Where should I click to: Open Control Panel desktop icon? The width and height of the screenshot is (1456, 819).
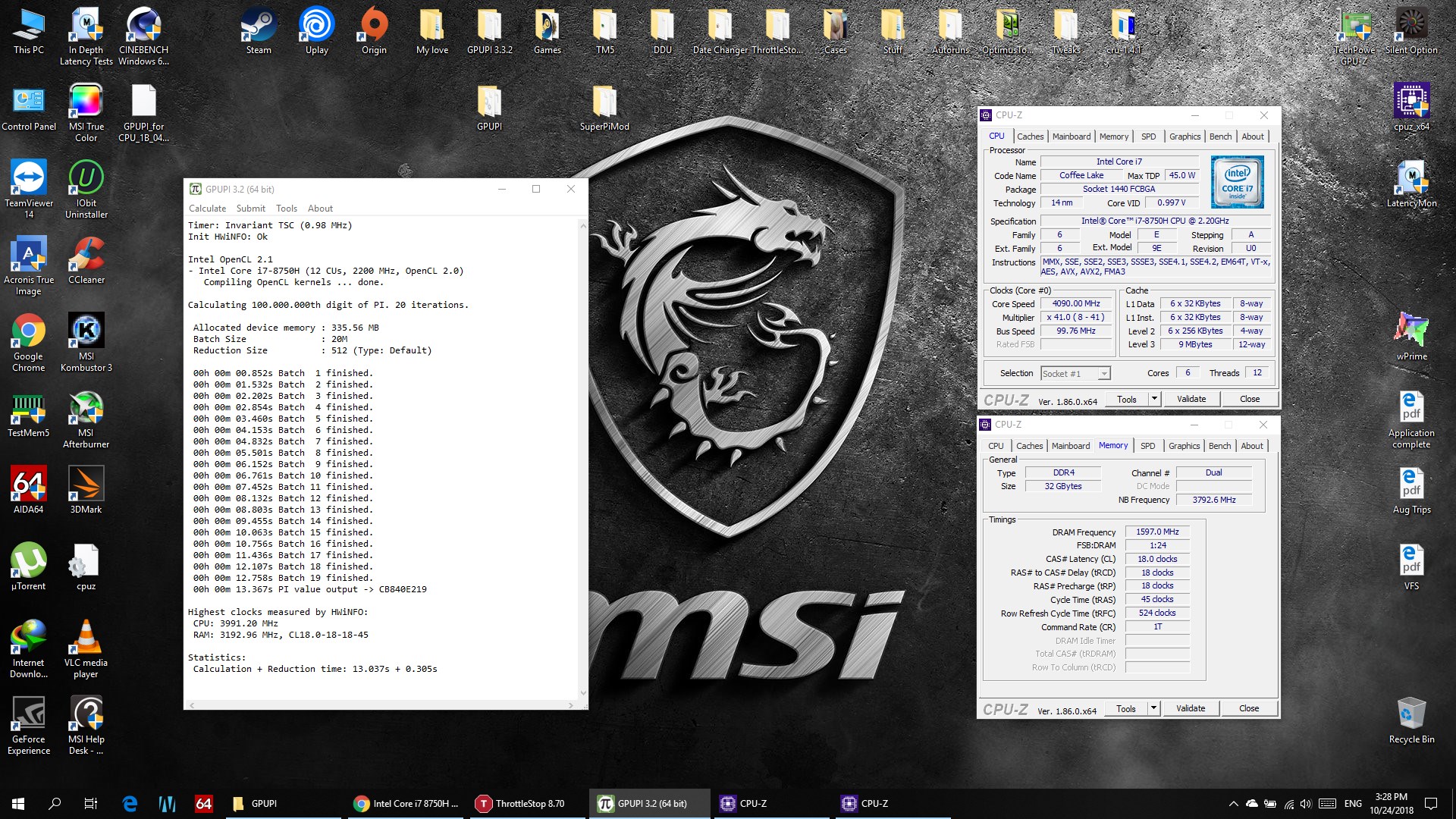[x=29, y=107]
